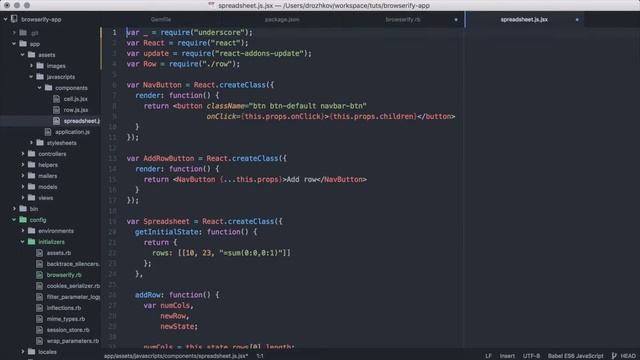Expand the .git folder
Viewport: 640px width, 360px height.
coord(14,33)
